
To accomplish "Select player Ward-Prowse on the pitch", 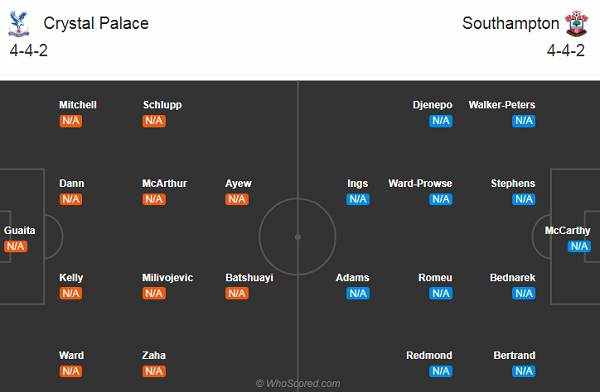I will coord(420,183).
